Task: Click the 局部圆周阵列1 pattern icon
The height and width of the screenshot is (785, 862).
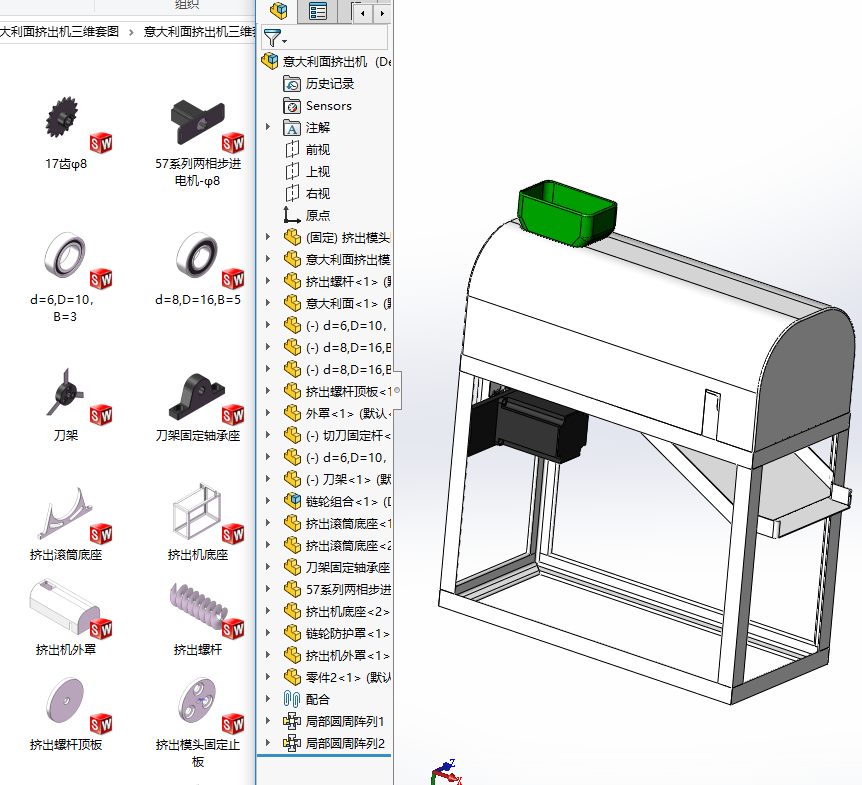Action: (291, 721)
